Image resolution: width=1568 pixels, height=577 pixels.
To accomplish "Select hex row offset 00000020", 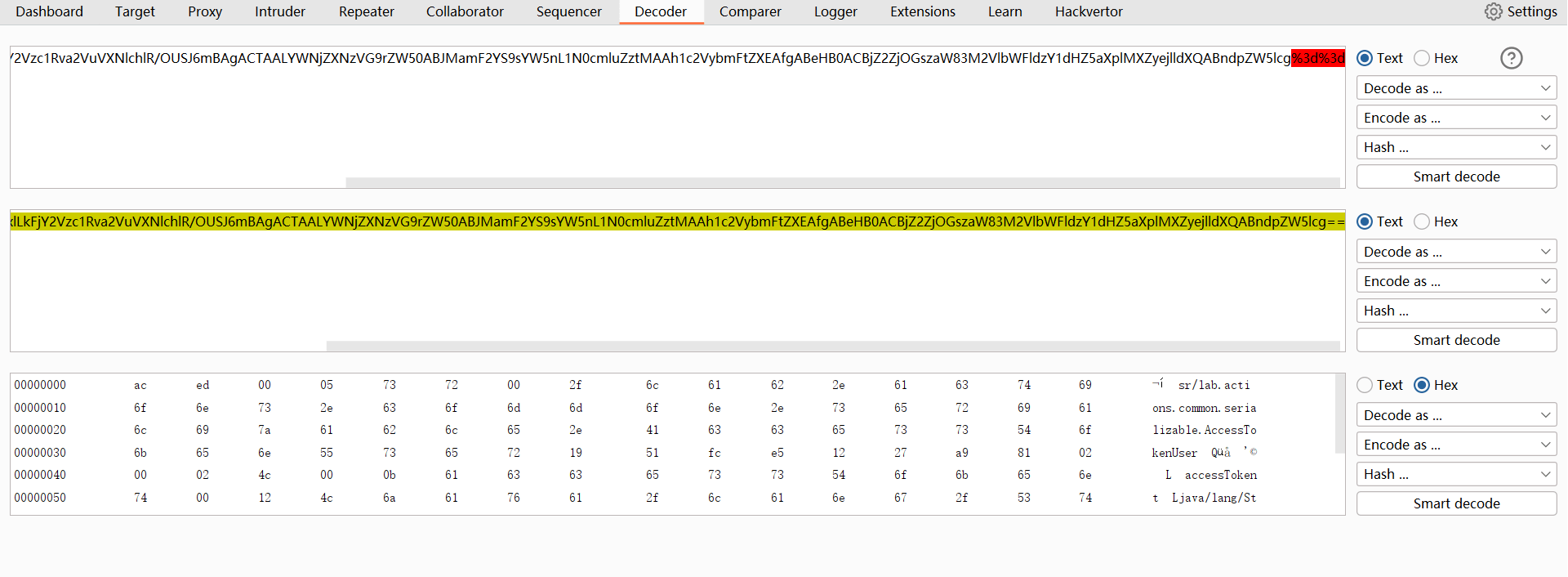I will [40, 430].
